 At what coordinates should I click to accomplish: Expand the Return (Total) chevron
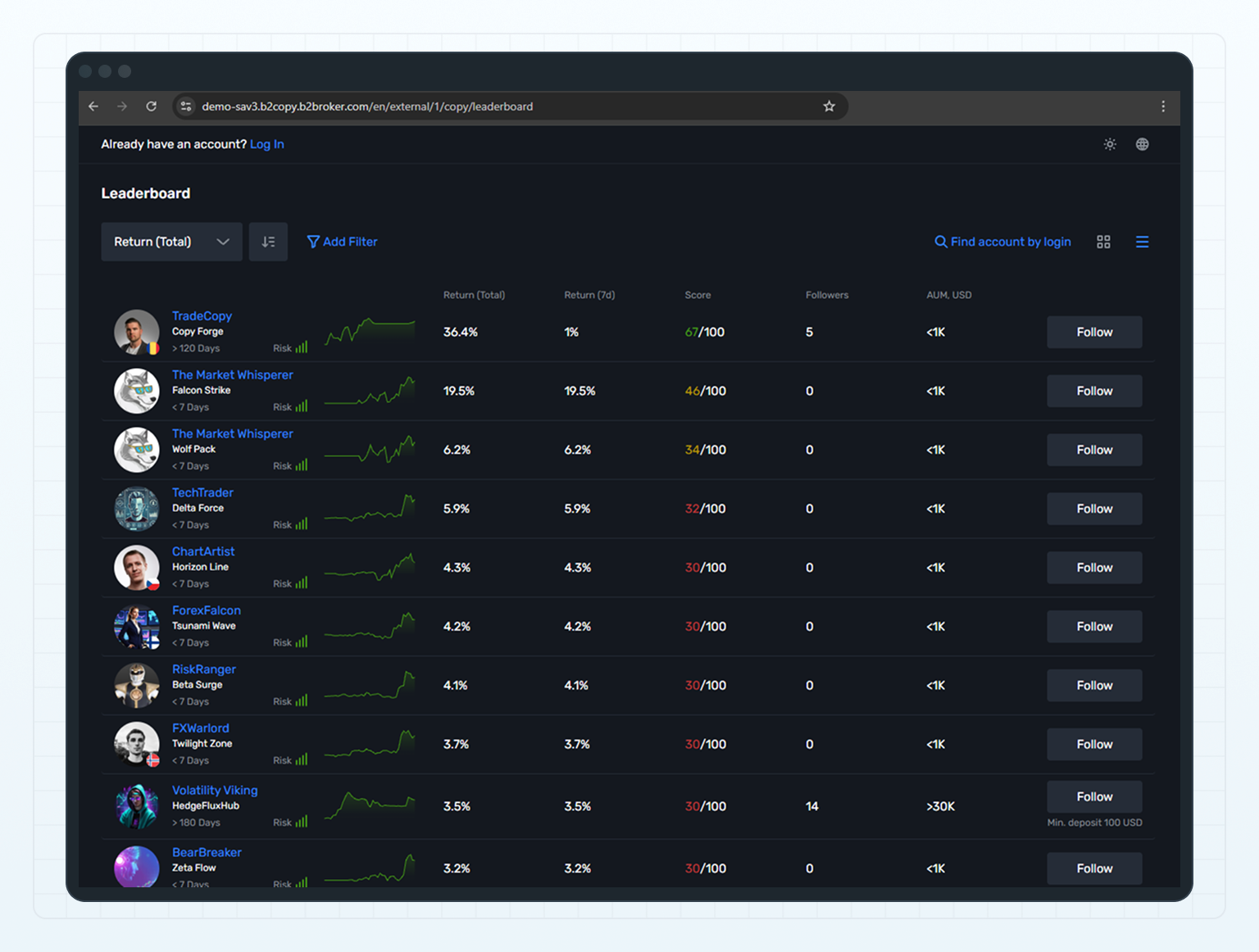pos(223,242)
